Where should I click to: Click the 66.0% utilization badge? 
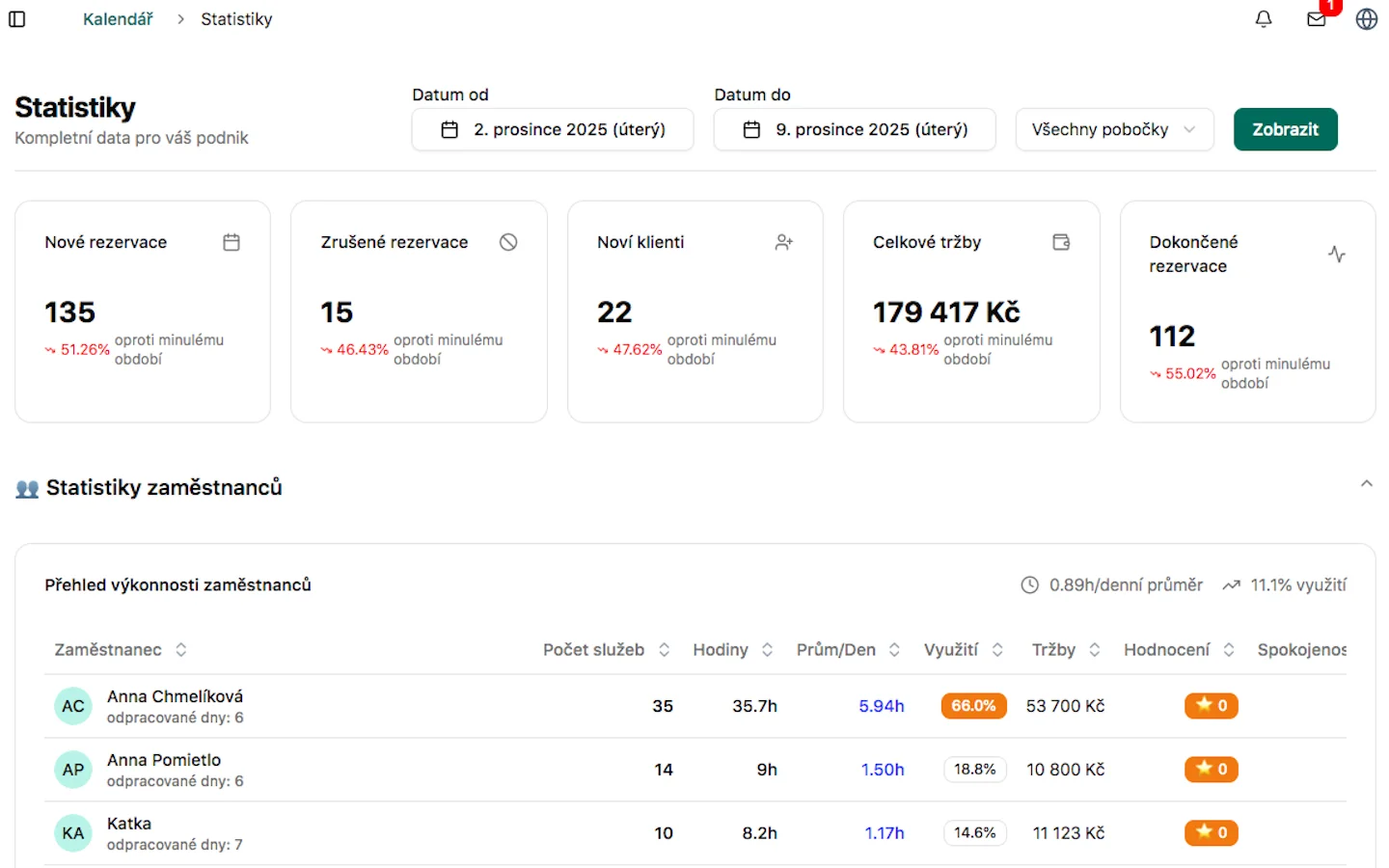click(x=973, y=706)
